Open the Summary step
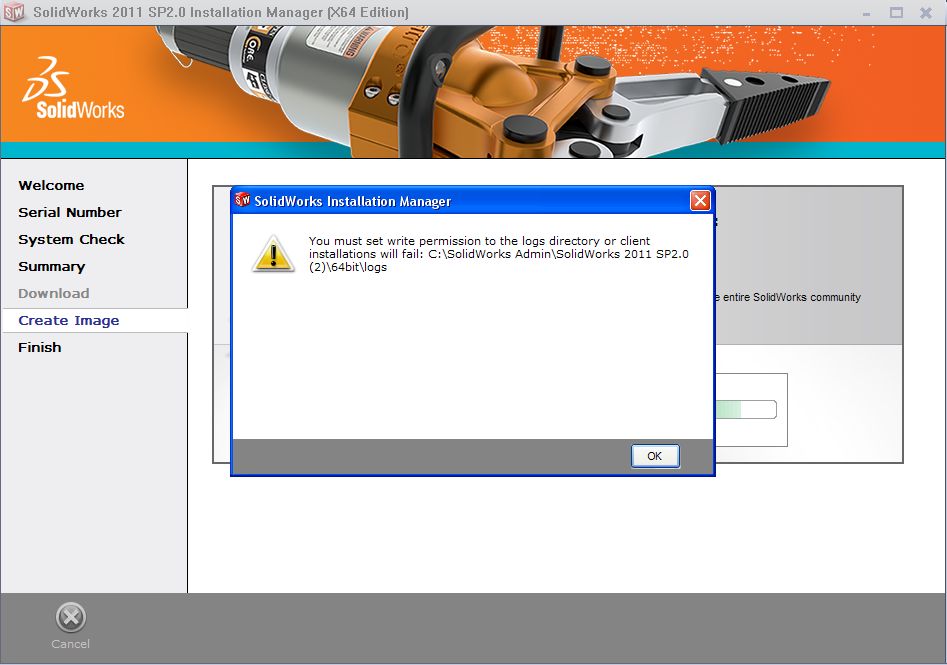The height and width of the screenshot is (665, 947). tap(51, 266)
